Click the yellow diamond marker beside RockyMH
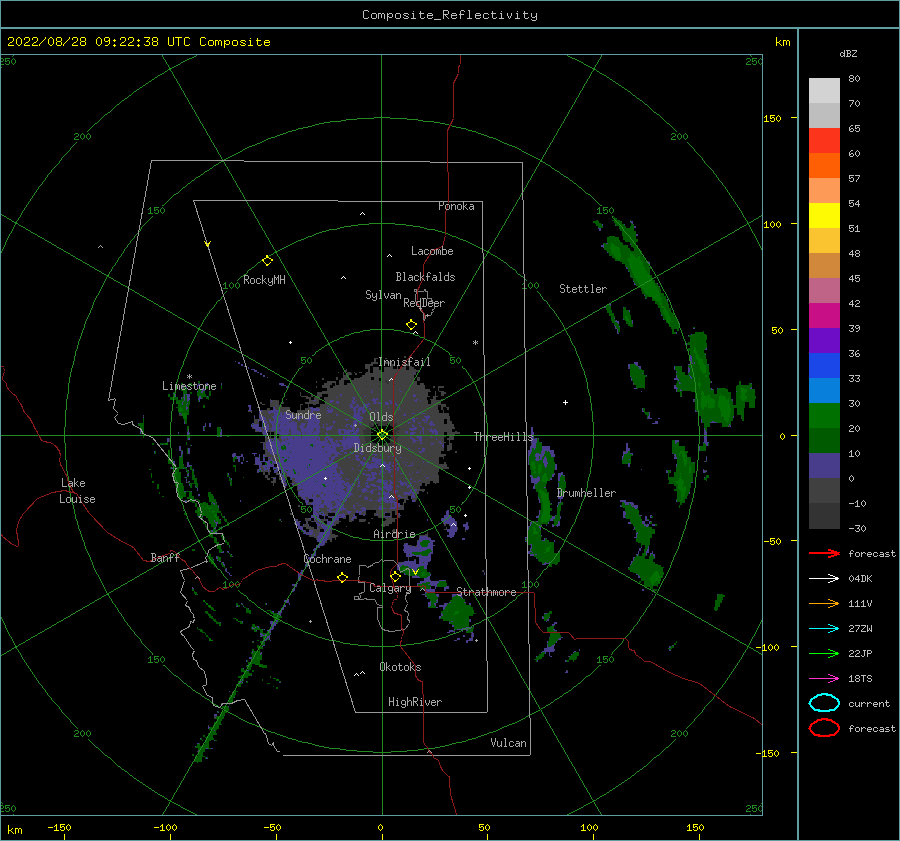This screenshot has height=841, width=900. coord(267,261)
